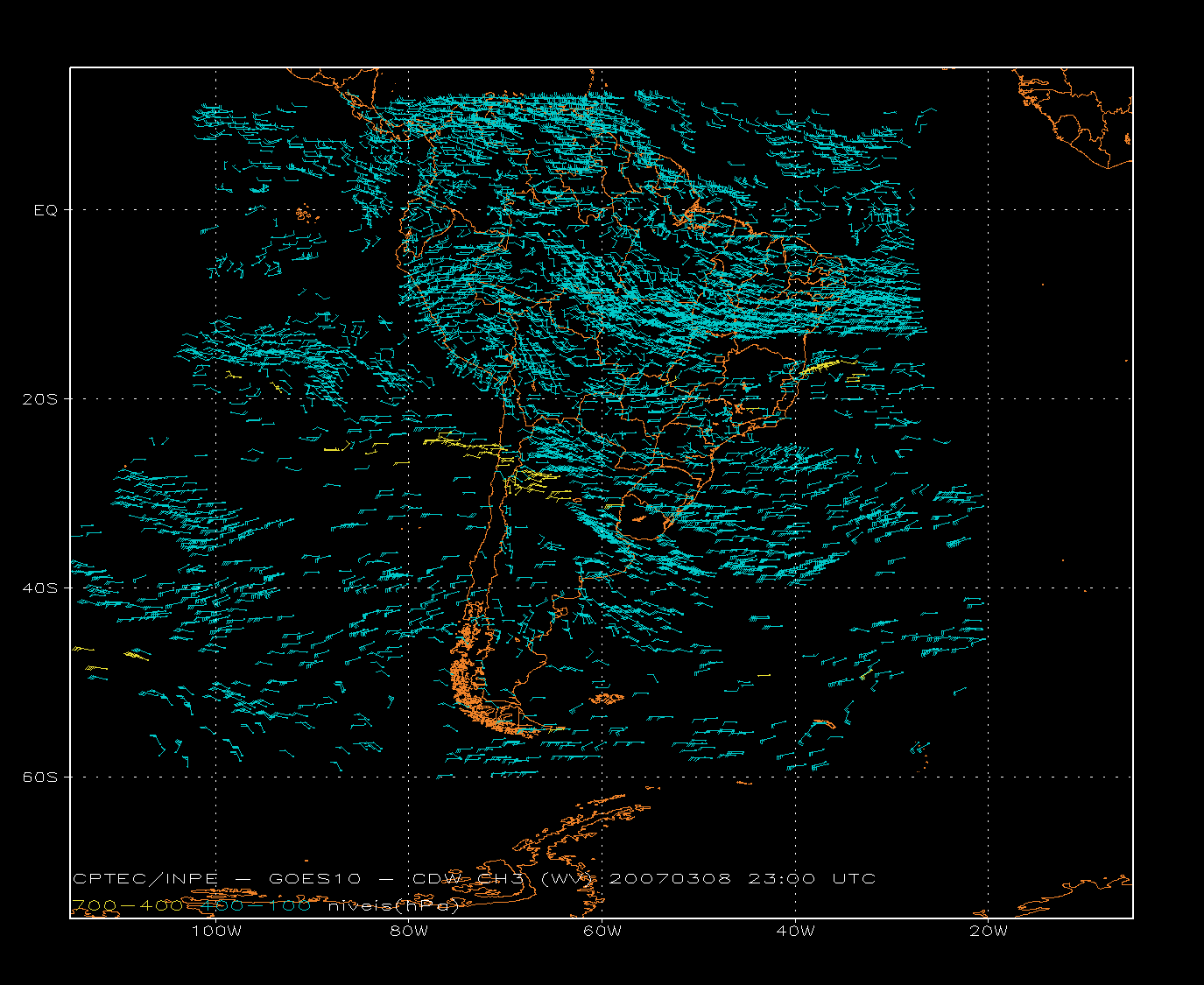Click the 20W longitude label
This screenshot has height=985, width=1204.
(989, 932)
